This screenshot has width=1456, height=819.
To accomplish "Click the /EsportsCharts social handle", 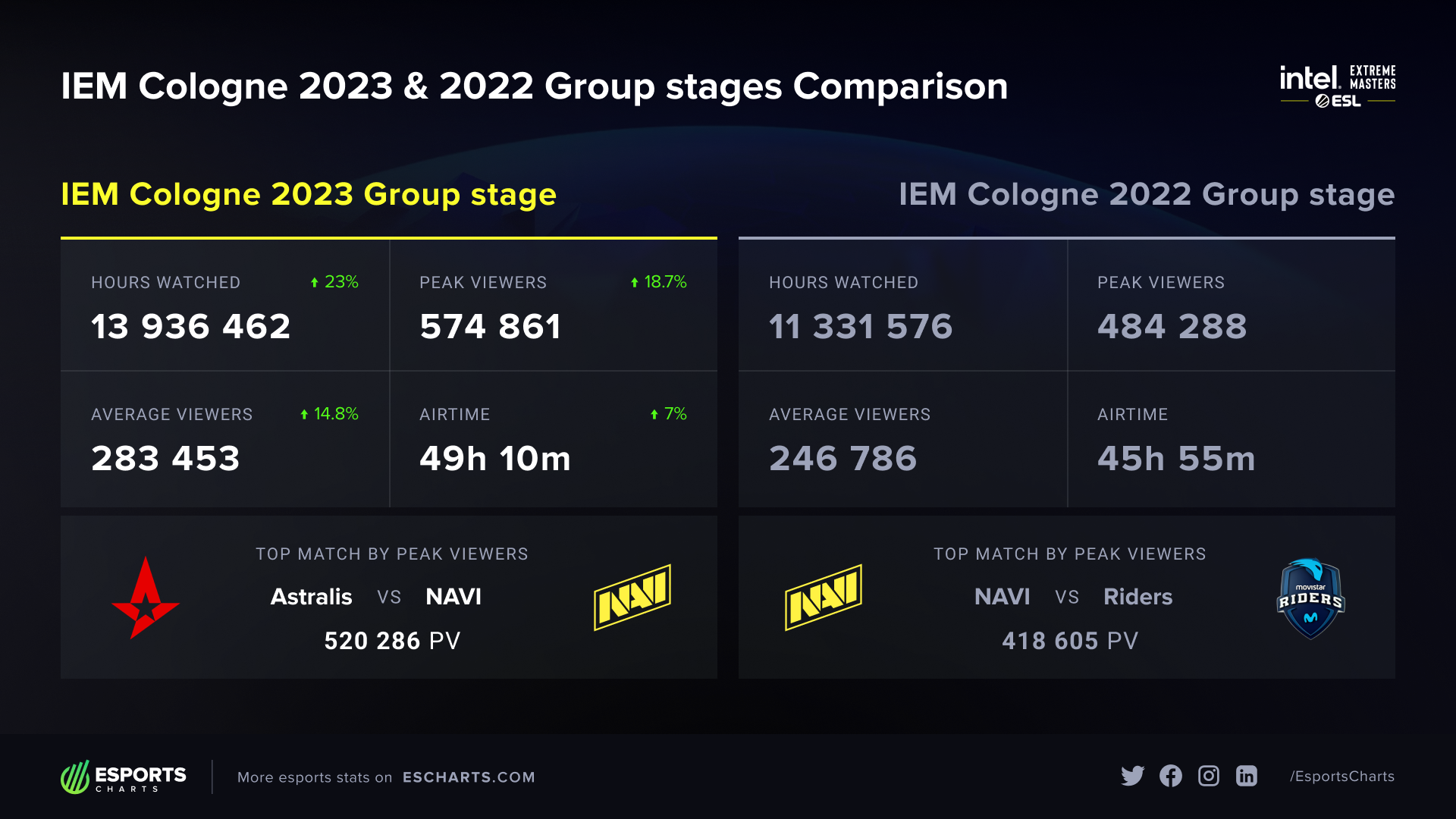I will [1342, 777].
